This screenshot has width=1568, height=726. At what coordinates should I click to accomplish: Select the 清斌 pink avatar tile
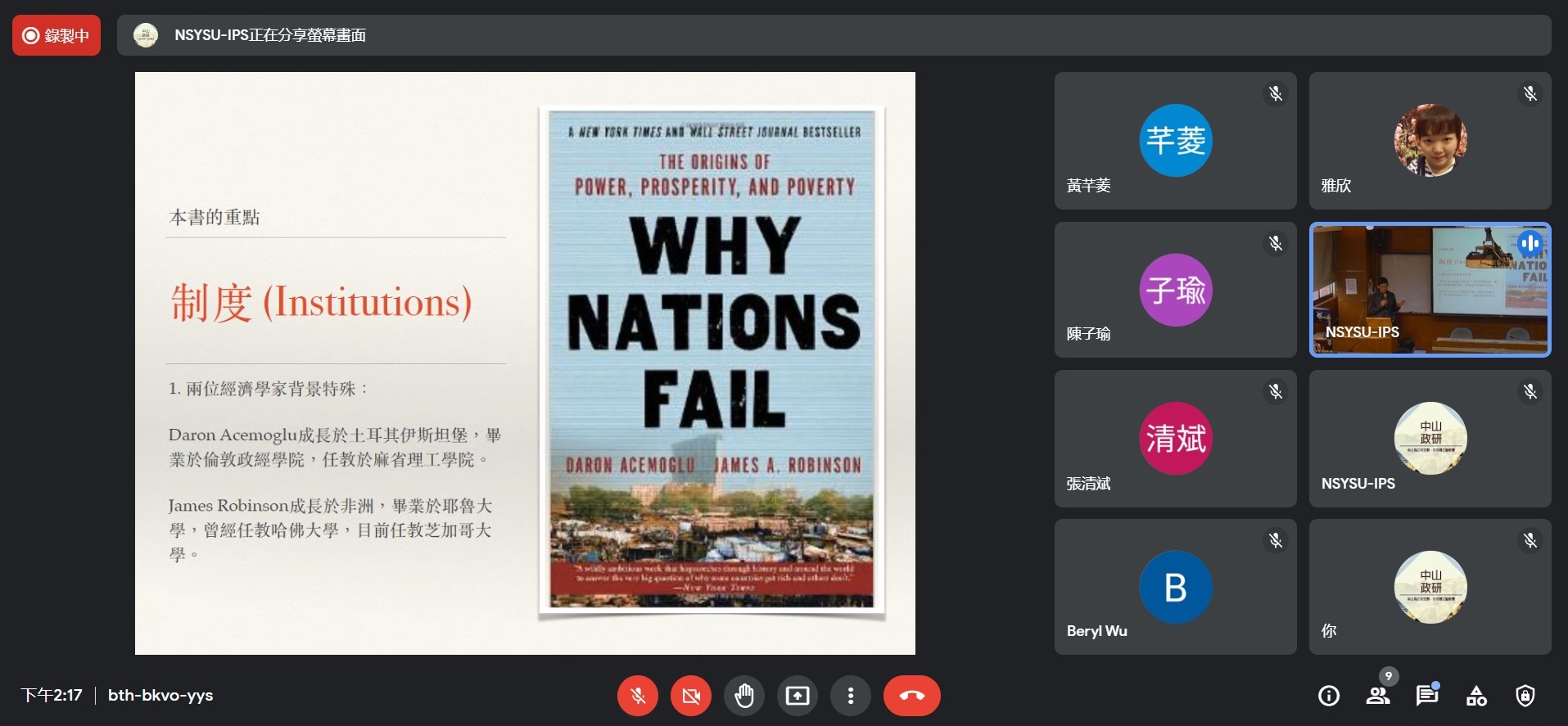pos(1175,439)
